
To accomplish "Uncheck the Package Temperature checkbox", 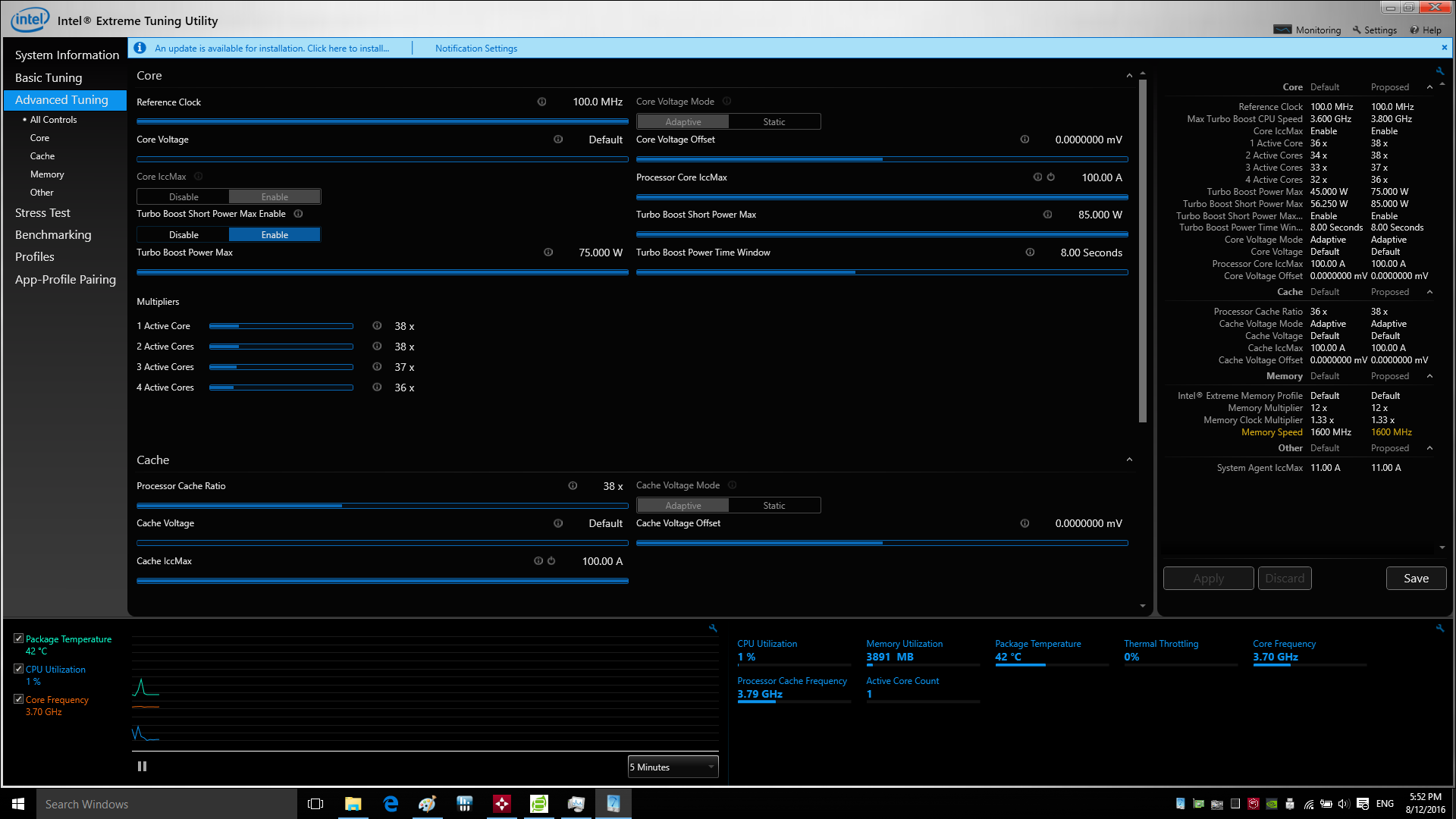I will [18, 639].
